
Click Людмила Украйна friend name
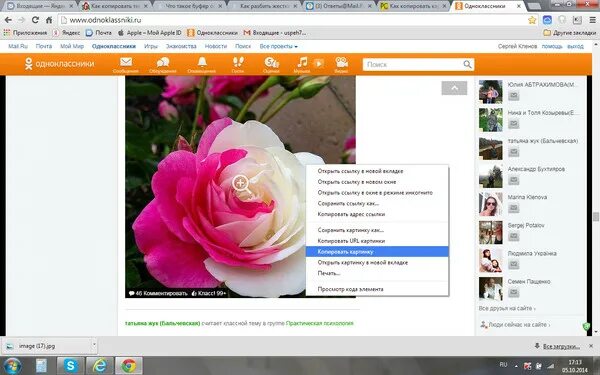pos(532,253)
